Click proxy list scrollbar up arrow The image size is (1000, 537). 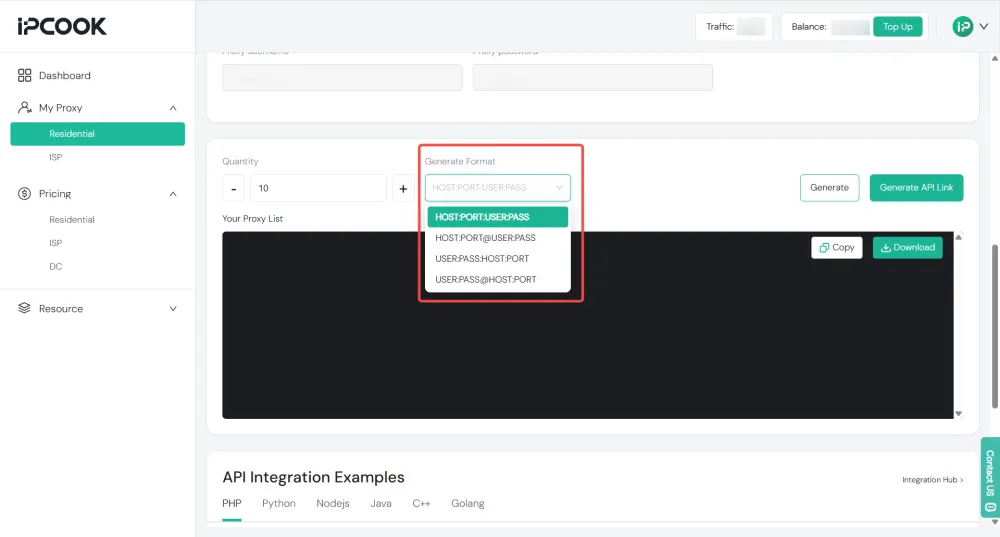click(x=959, y=237)
